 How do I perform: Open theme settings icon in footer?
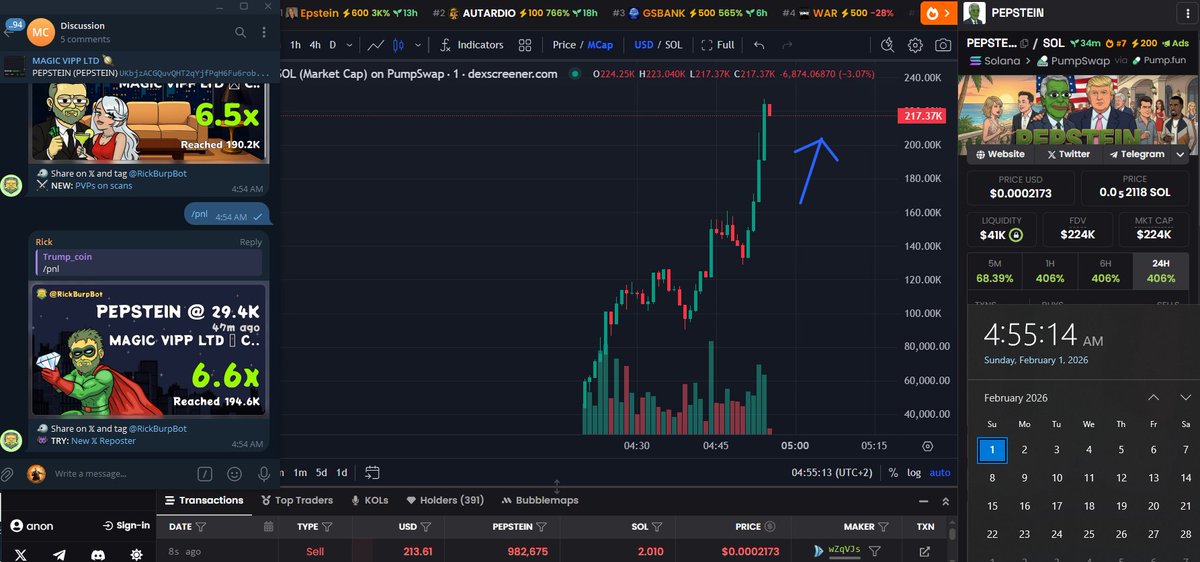click(136, 554)
